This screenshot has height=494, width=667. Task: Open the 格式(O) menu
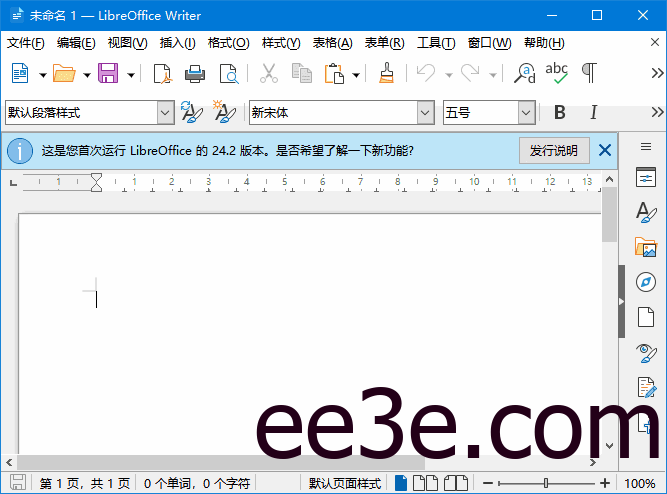pos(228,43)
